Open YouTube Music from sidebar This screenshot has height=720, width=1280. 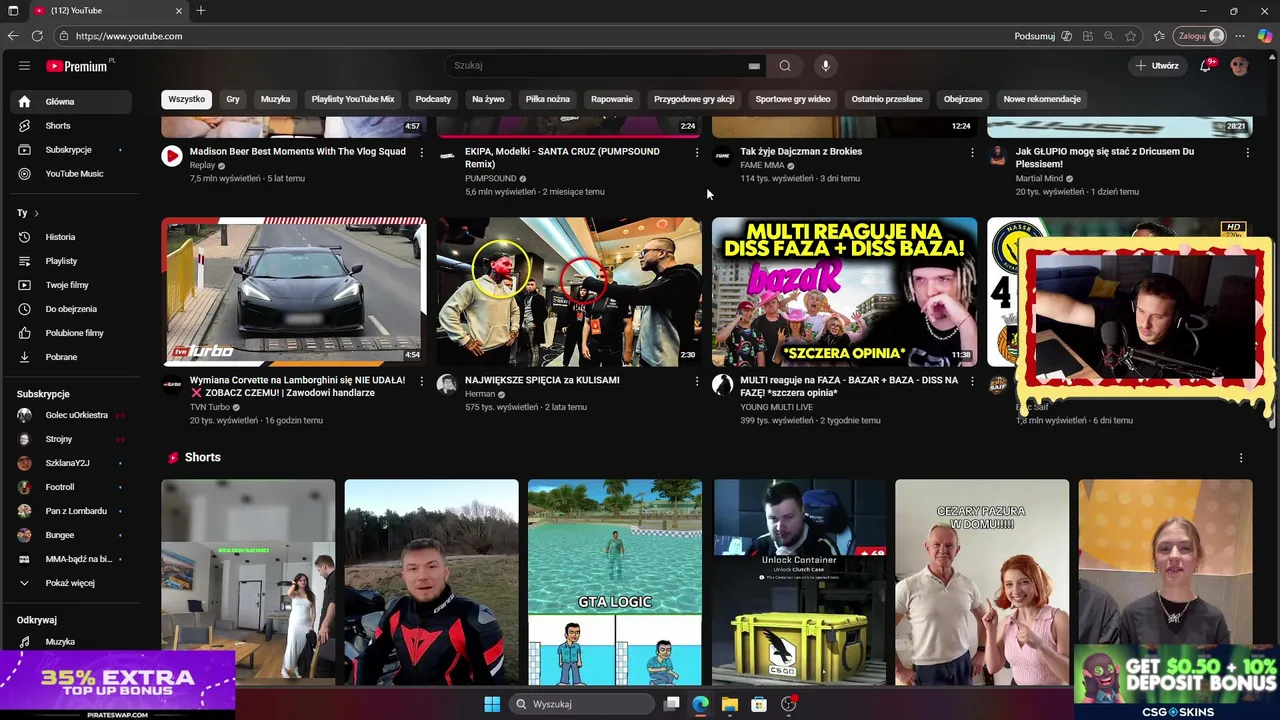[71, 174]
